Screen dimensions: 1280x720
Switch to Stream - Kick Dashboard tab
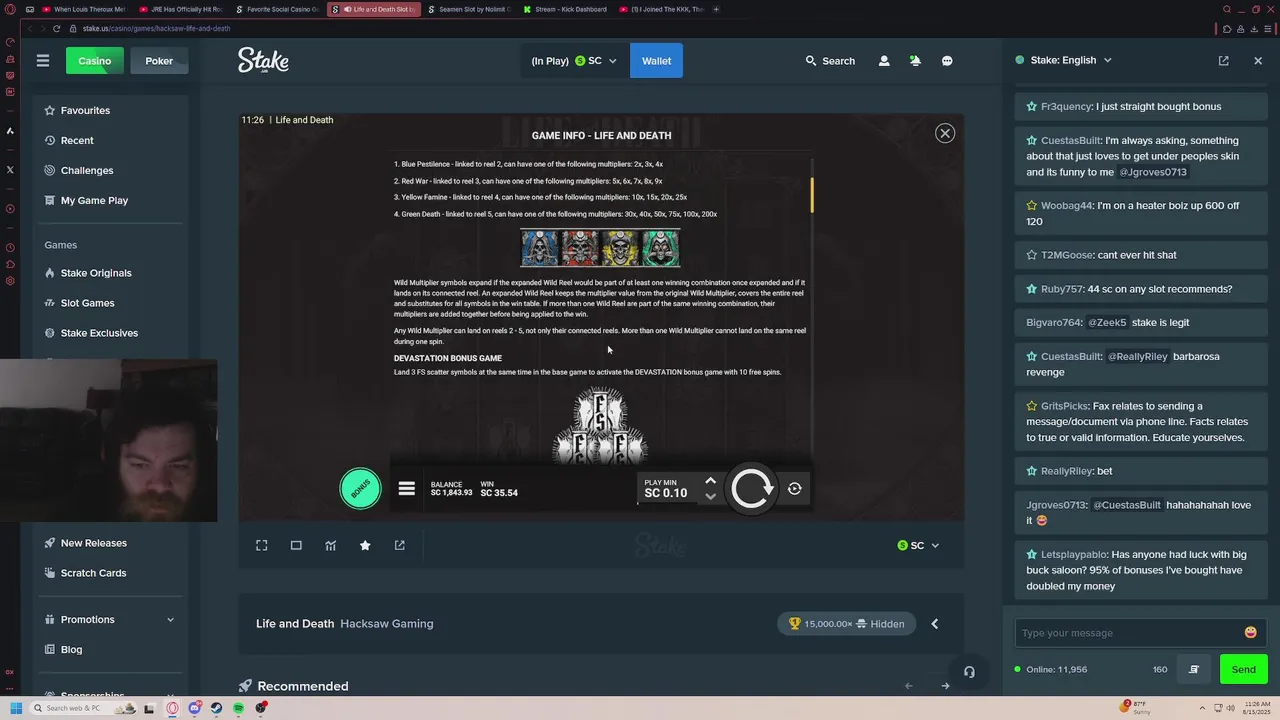click(x=565, y=9)
